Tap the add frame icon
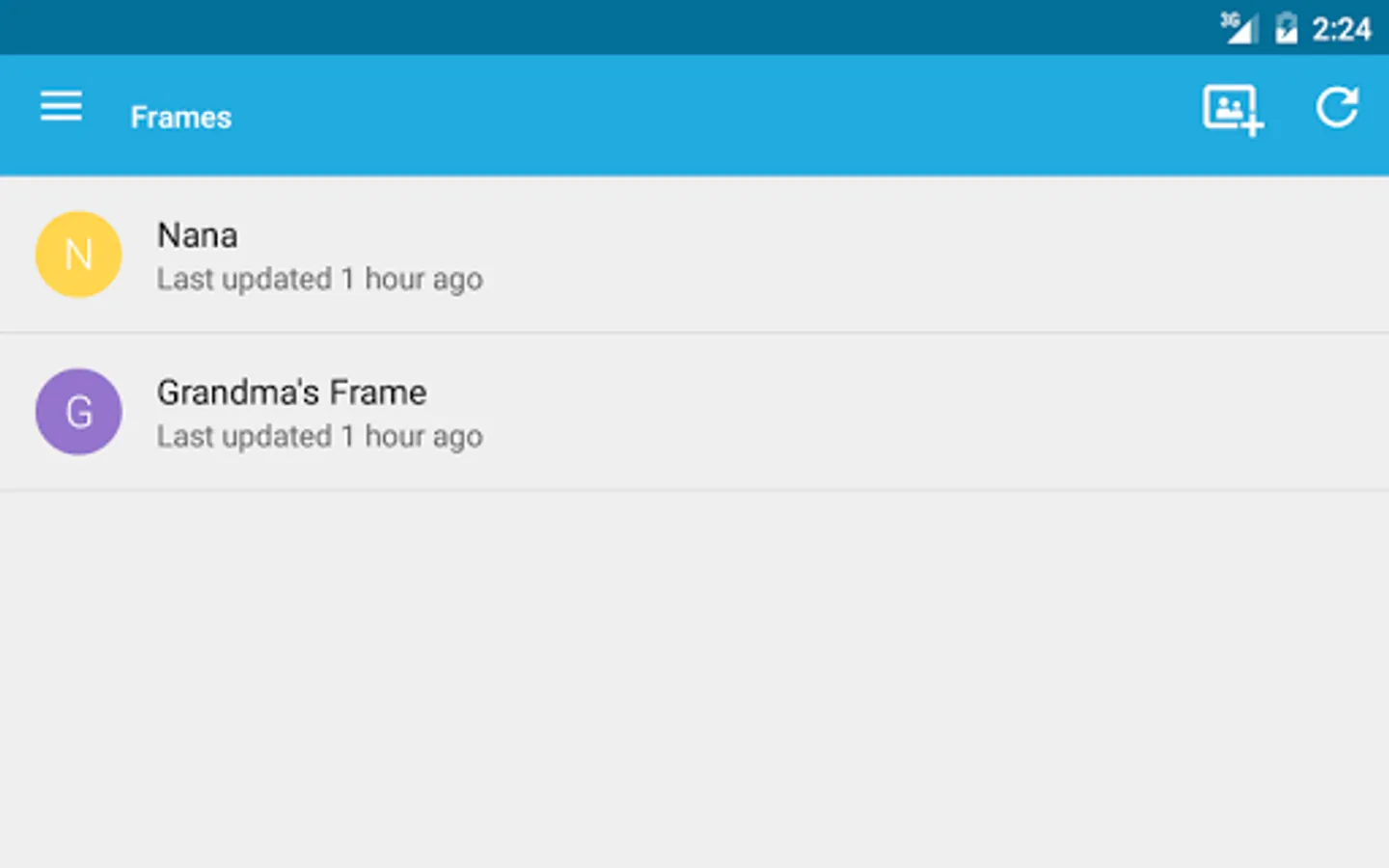This screenshot has height=868, width=1389. [x=1232, y=109]
